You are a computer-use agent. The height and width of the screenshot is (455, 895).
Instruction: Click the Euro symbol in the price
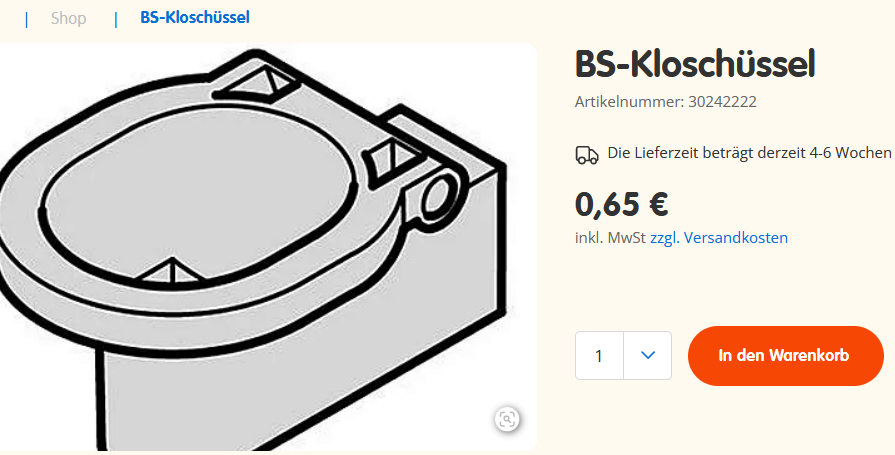pos(658,204)
